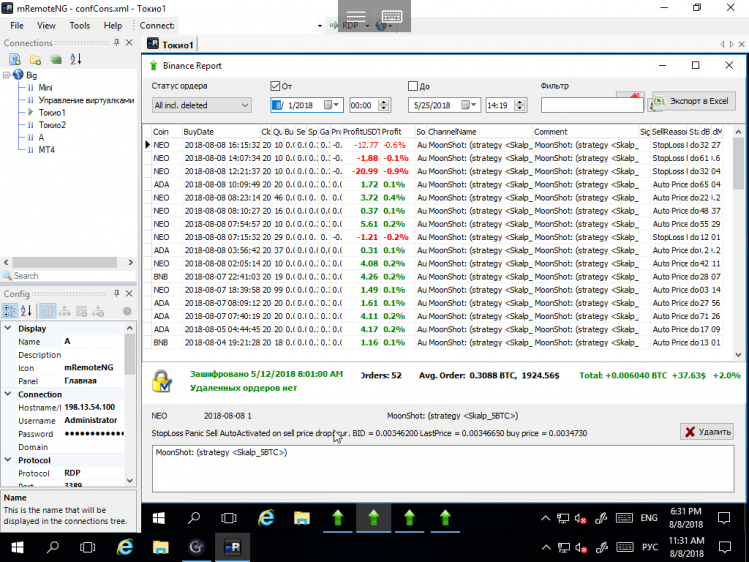Select the row with BuyDate 2018-08-07 22:41:03
The image size is (749, 562).
435,276
